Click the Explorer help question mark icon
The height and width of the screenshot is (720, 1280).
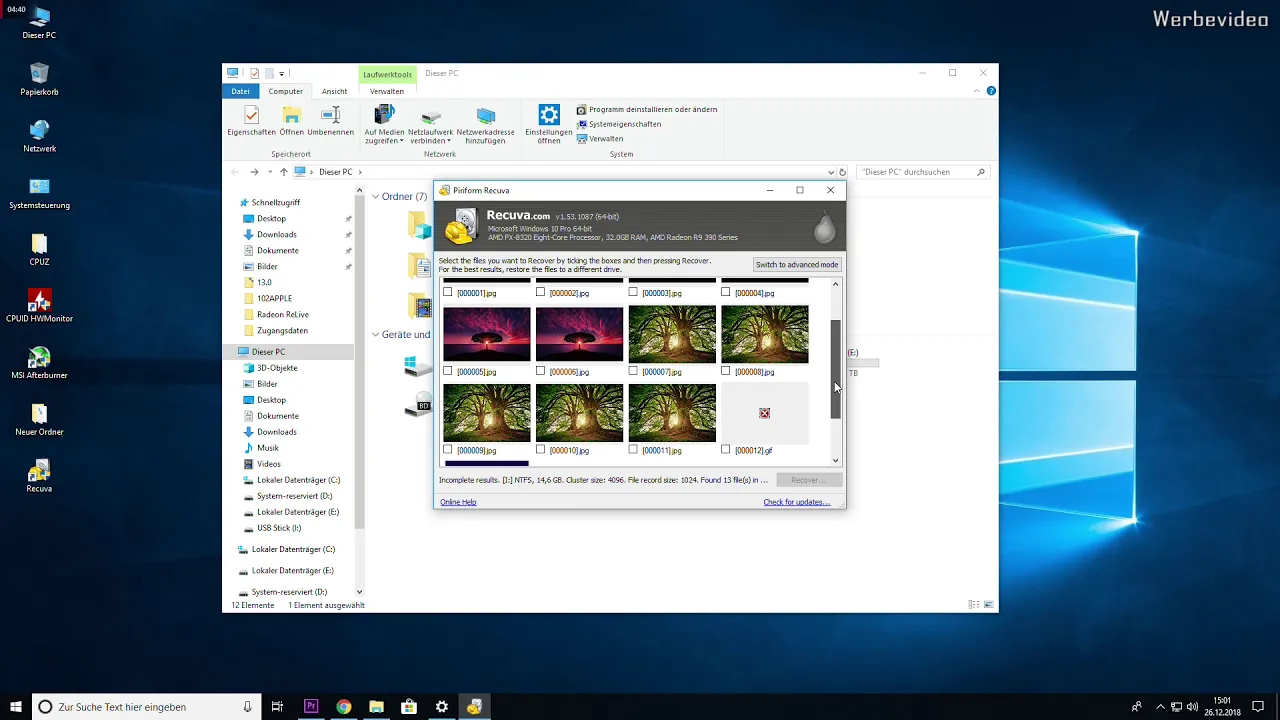click(x=991, y=91)
